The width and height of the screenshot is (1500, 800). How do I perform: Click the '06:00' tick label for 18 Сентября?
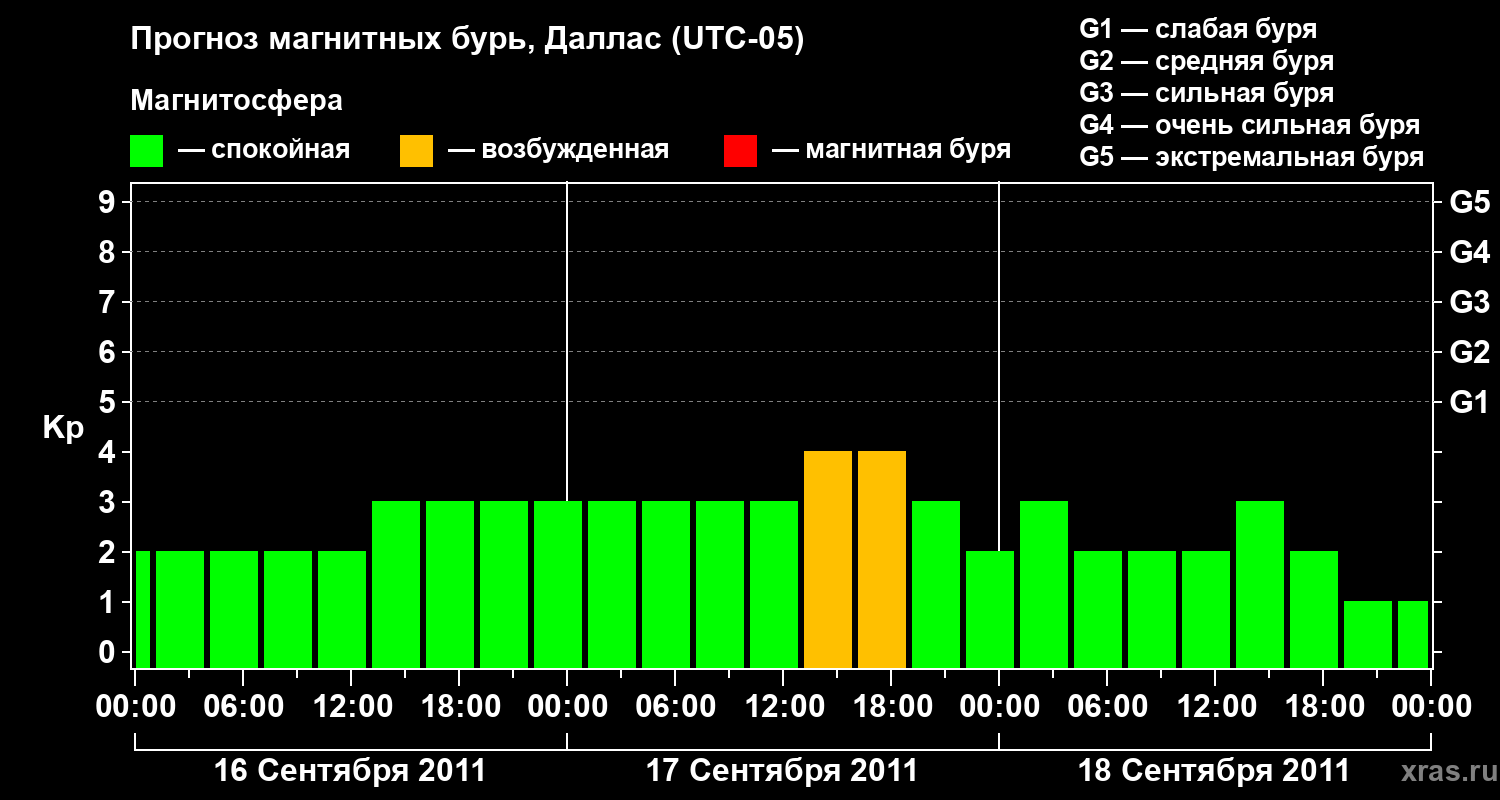pos(1107,706)
